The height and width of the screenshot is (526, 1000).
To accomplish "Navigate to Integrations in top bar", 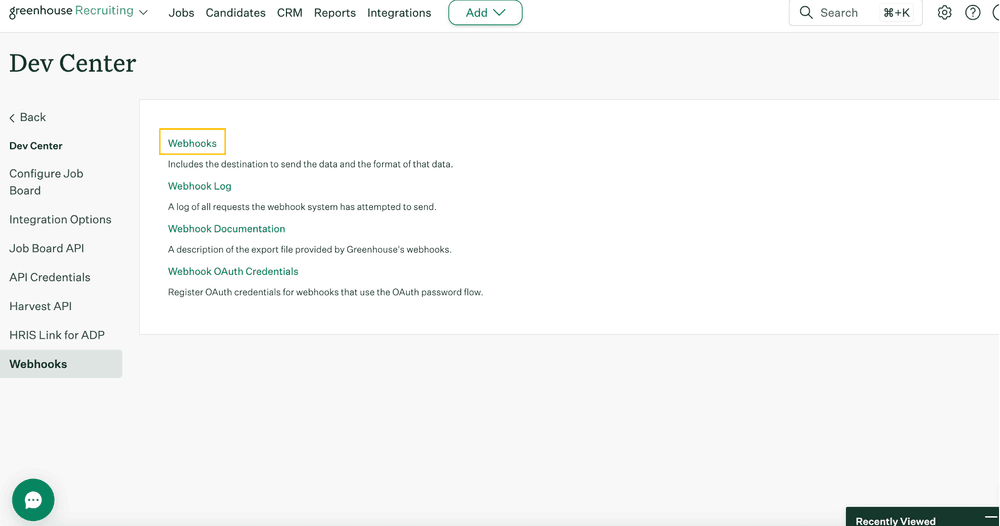I will click(x=399, y=13).
